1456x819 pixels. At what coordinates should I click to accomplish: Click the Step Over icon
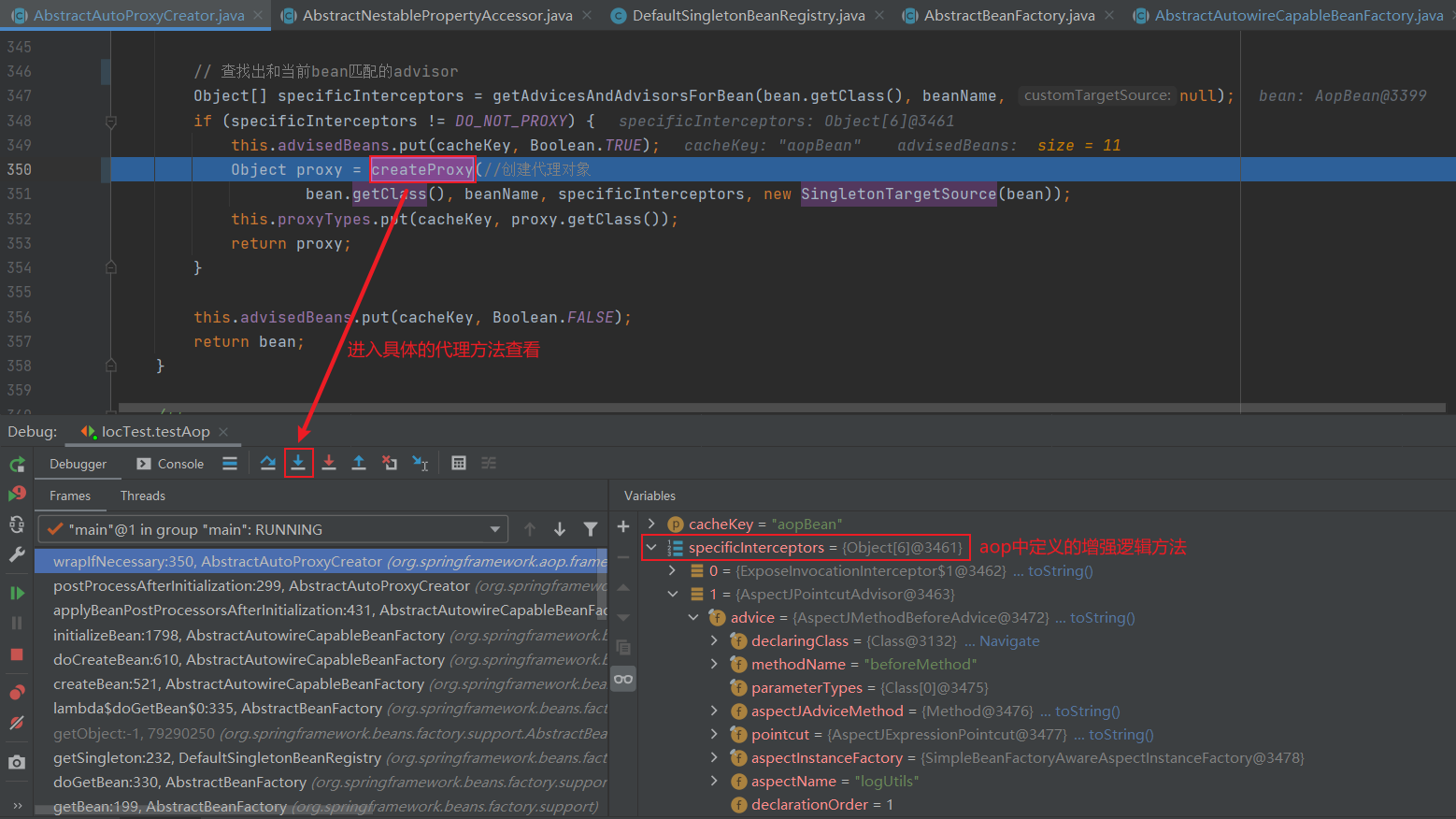click(x=268, y=464)
